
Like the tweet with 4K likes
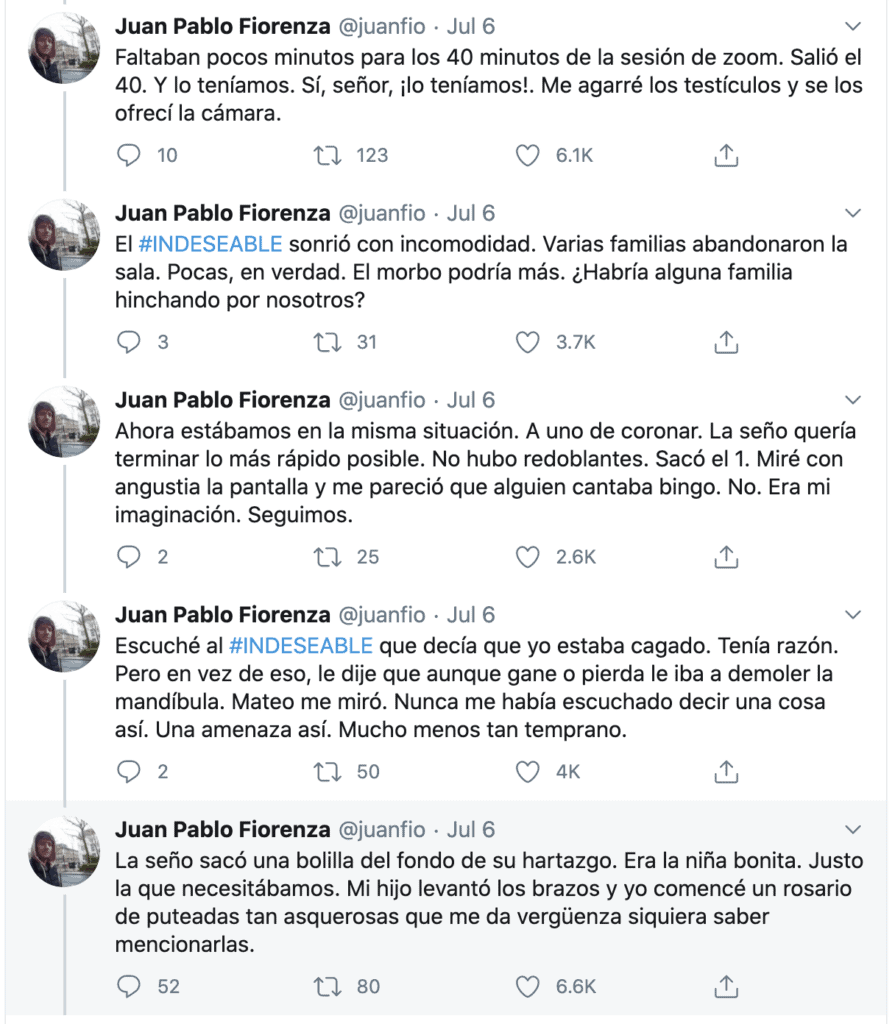click(x=527, y=771)
